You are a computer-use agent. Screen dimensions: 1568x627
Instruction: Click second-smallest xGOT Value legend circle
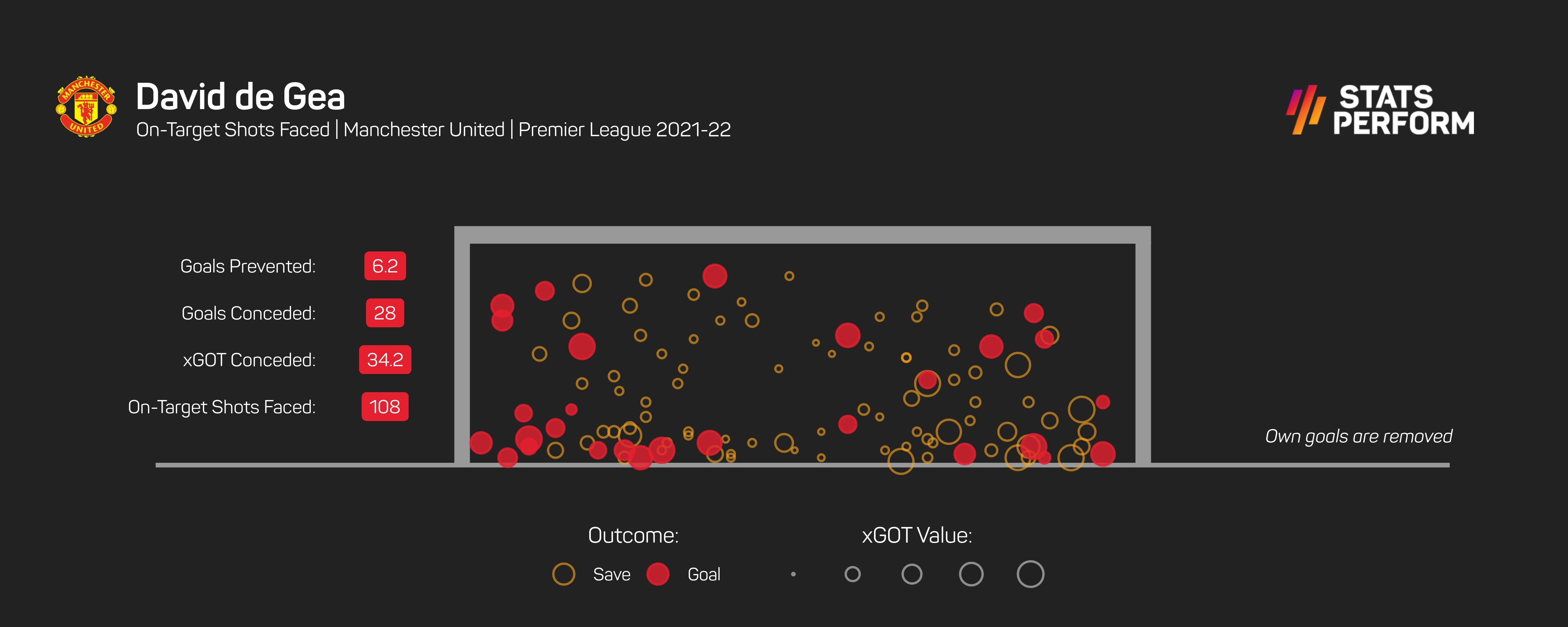(x=852, y=574)
